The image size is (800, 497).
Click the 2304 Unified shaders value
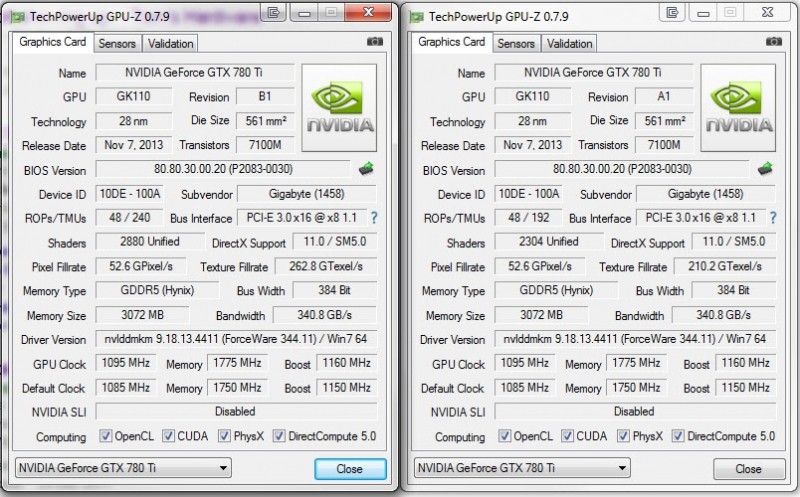[549, 242]
